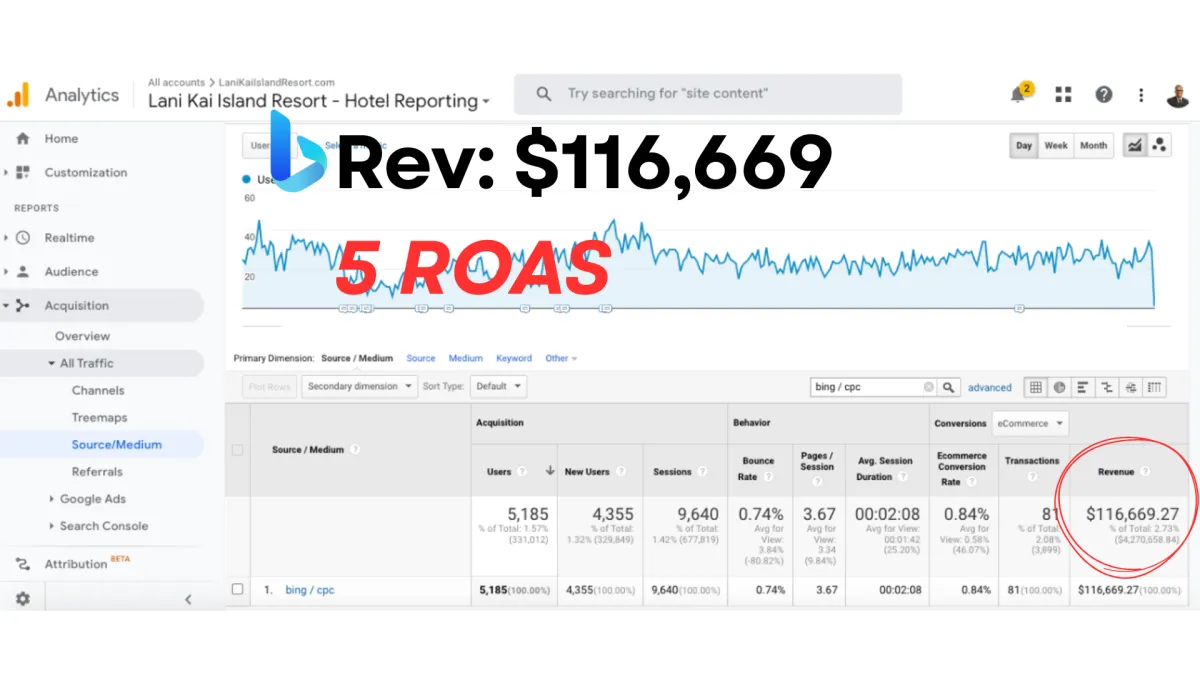Select the data table view icon
The width and height of the screenshot is (1200, 675).
click(1035, 387)
